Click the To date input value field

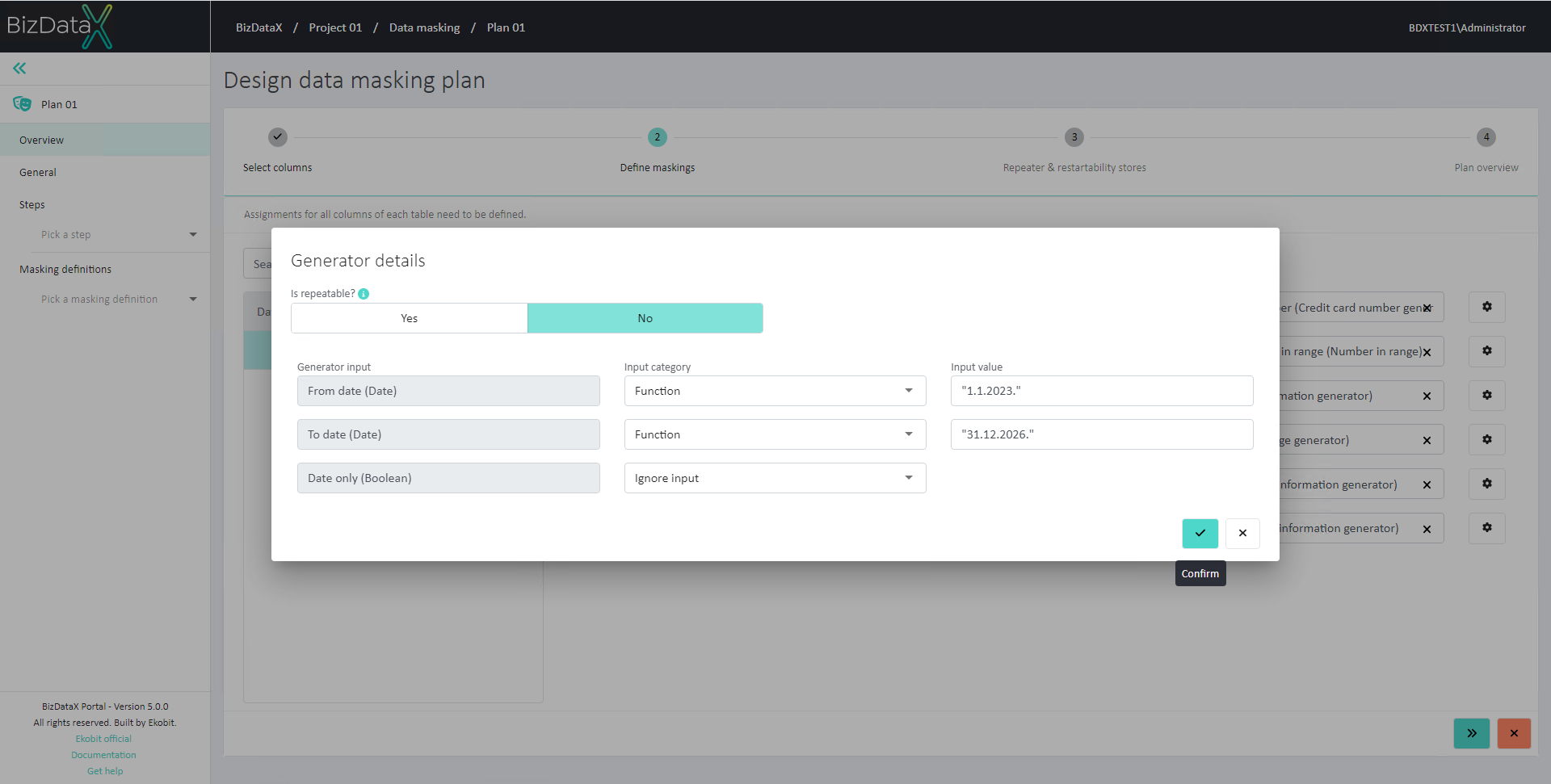coord(1102,434)
